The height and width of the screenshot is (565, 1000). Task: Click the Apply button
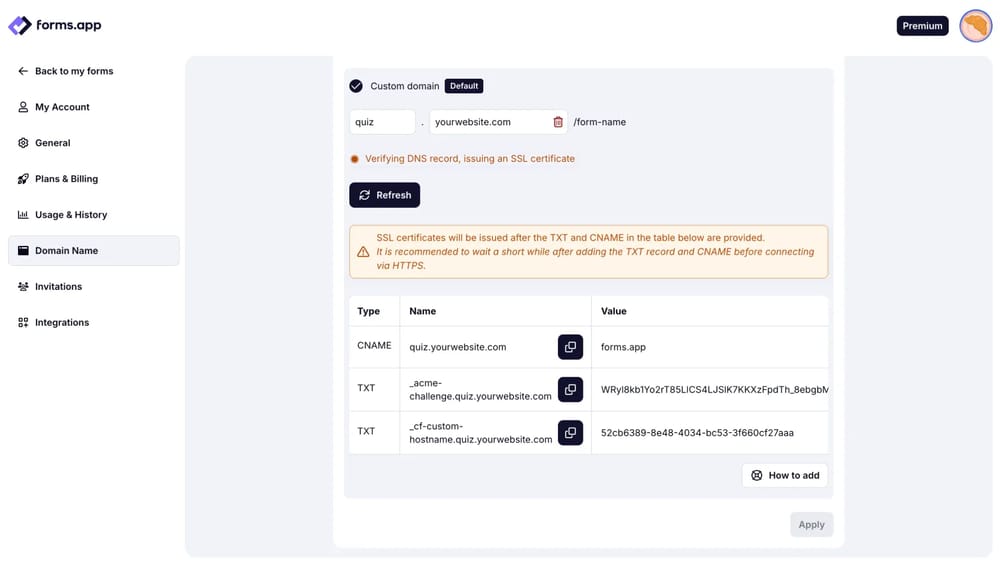pos(811,525)
